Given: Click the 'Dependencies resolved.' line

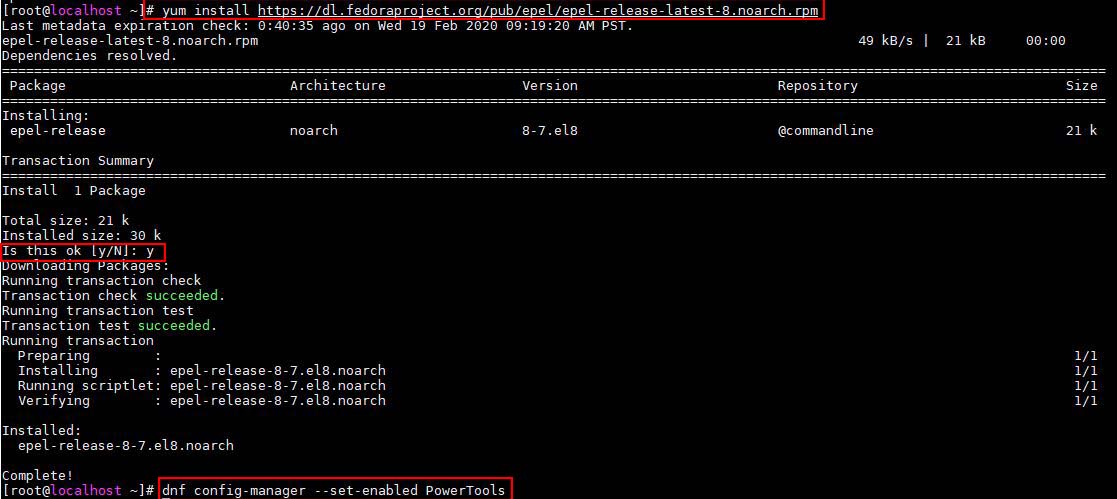Looking at the screenshot, I should [89, 56].
